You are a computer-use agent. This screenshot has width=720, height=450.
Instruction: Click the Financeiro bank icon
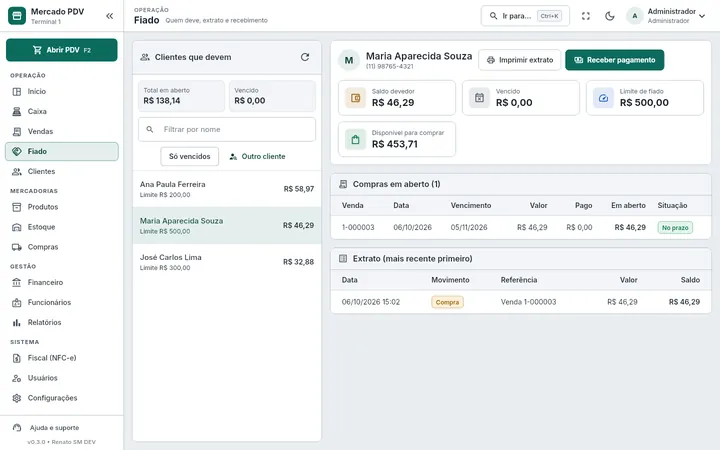click(x=17, y=282)
